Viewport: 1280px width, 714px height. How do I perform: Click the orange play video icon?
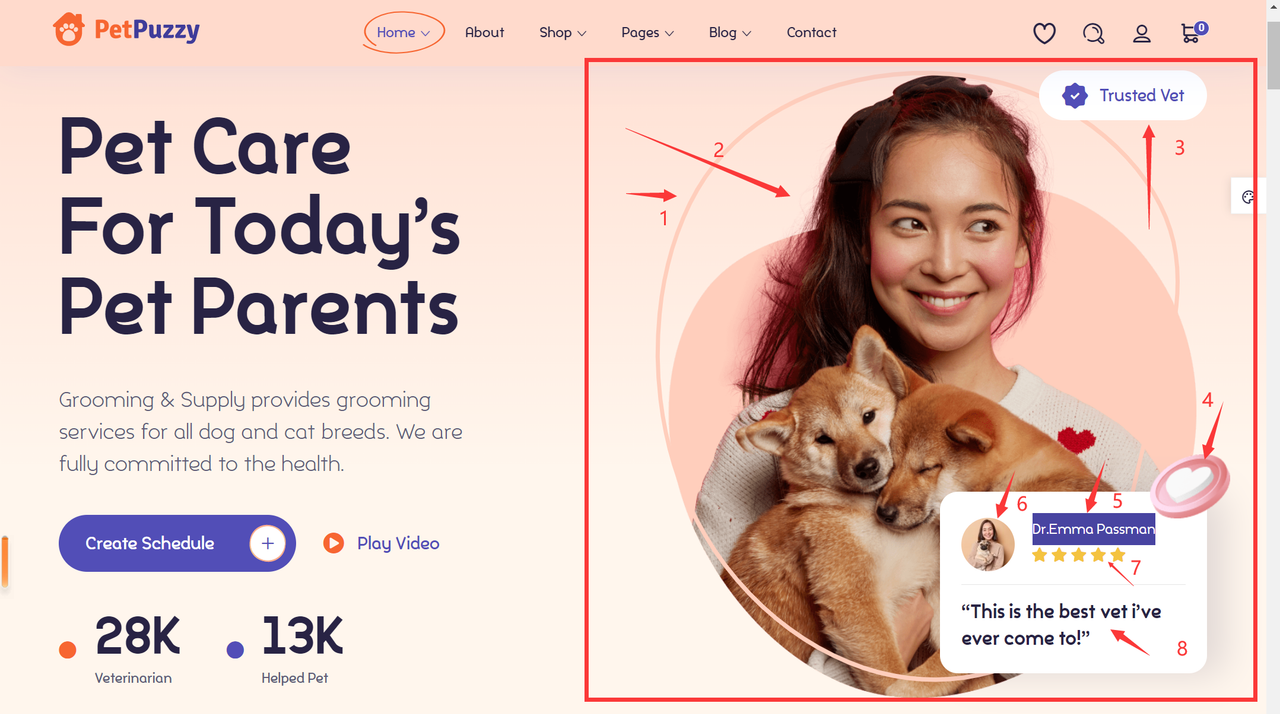click(x=333, y=543)
